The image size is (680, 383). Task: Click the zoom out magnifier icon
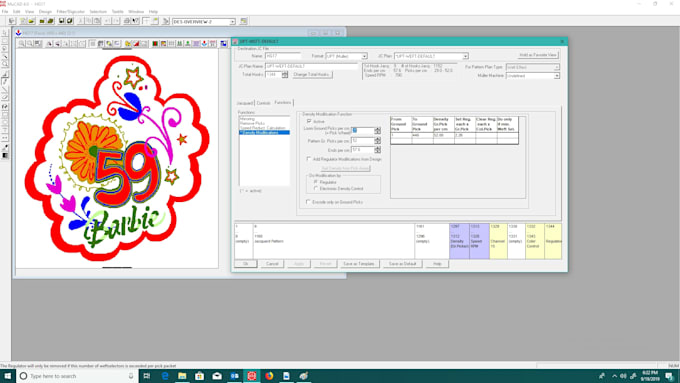29,43
